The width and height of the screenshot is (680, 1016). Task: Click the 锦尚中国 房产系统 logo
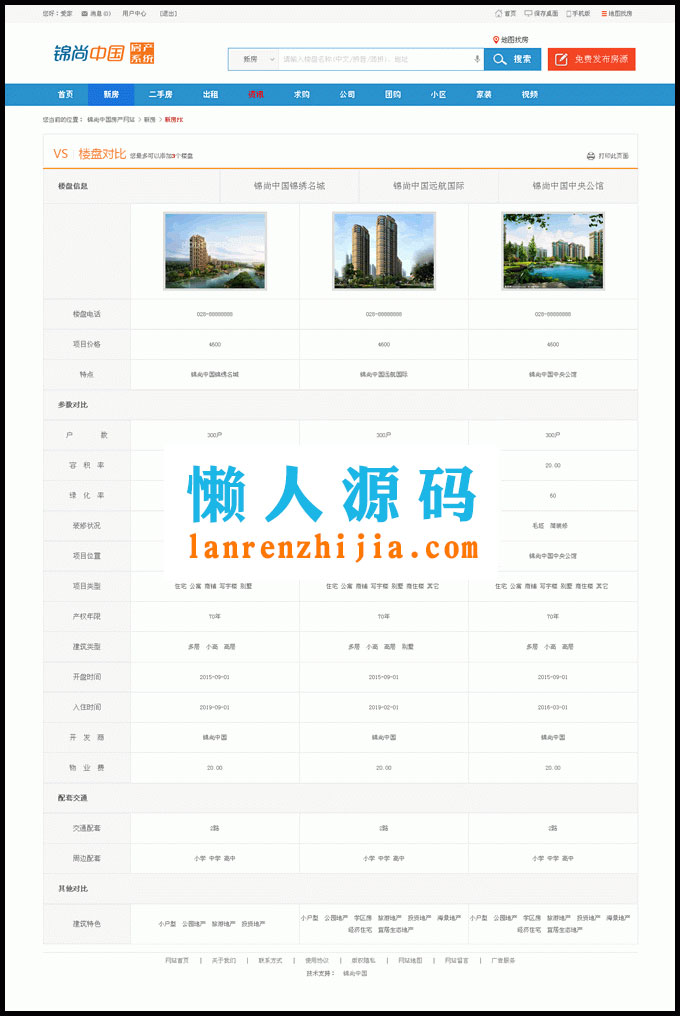[104, 53]
